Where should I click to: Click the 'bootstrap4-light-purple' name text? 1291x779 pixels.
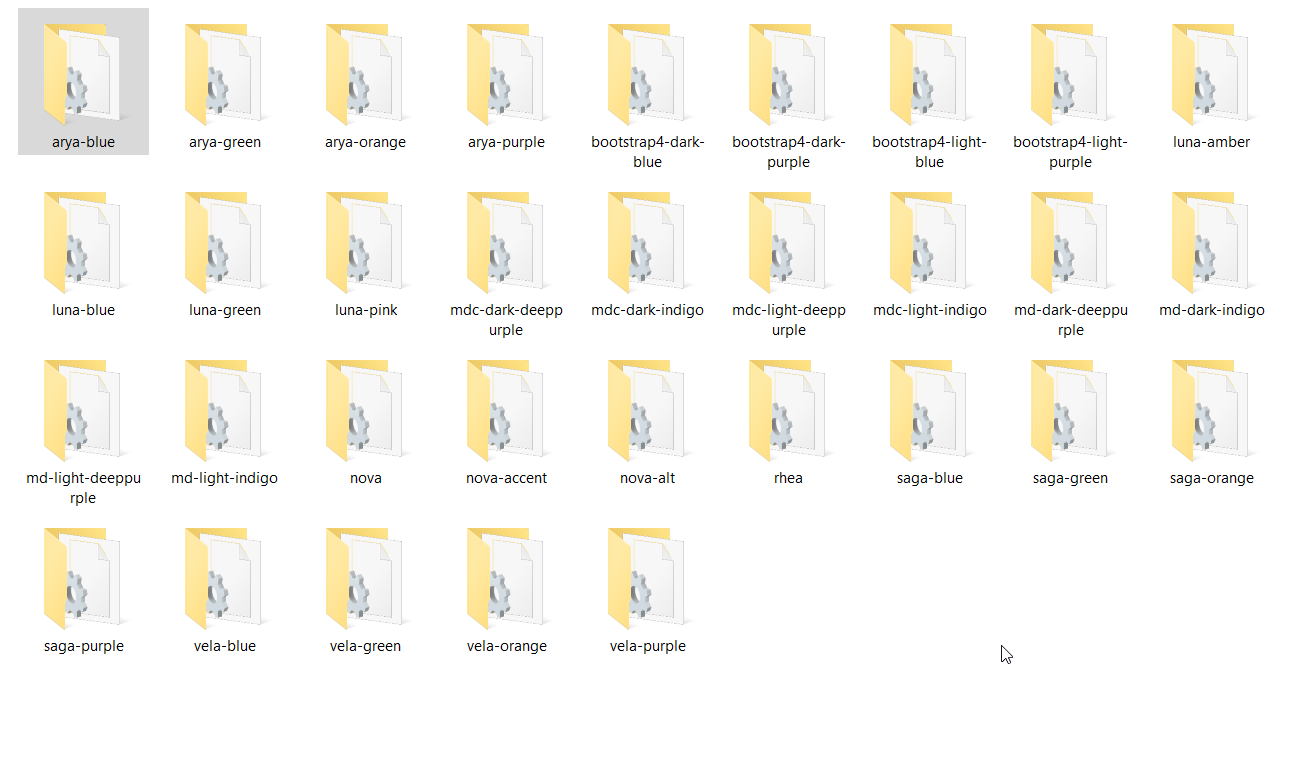1070,152
